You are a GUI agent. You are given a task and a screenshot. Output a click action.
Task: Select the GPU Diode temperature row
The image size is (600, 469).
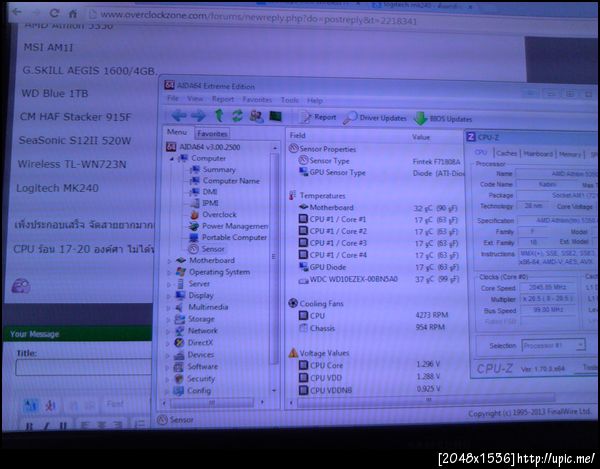[378, 267]
